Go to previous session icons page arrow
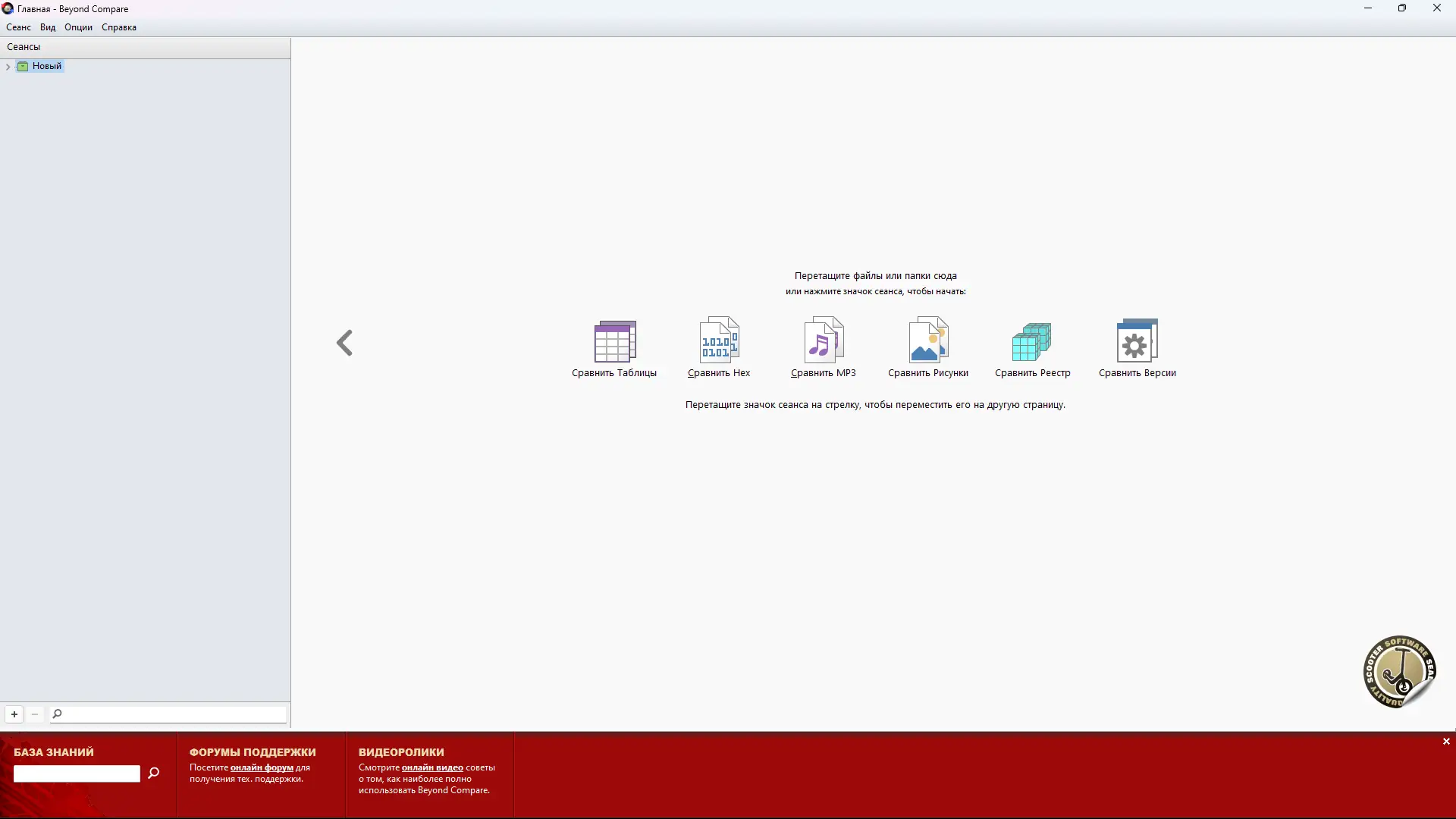Screen dimensions: 1456x819 [x=345, y=343]
